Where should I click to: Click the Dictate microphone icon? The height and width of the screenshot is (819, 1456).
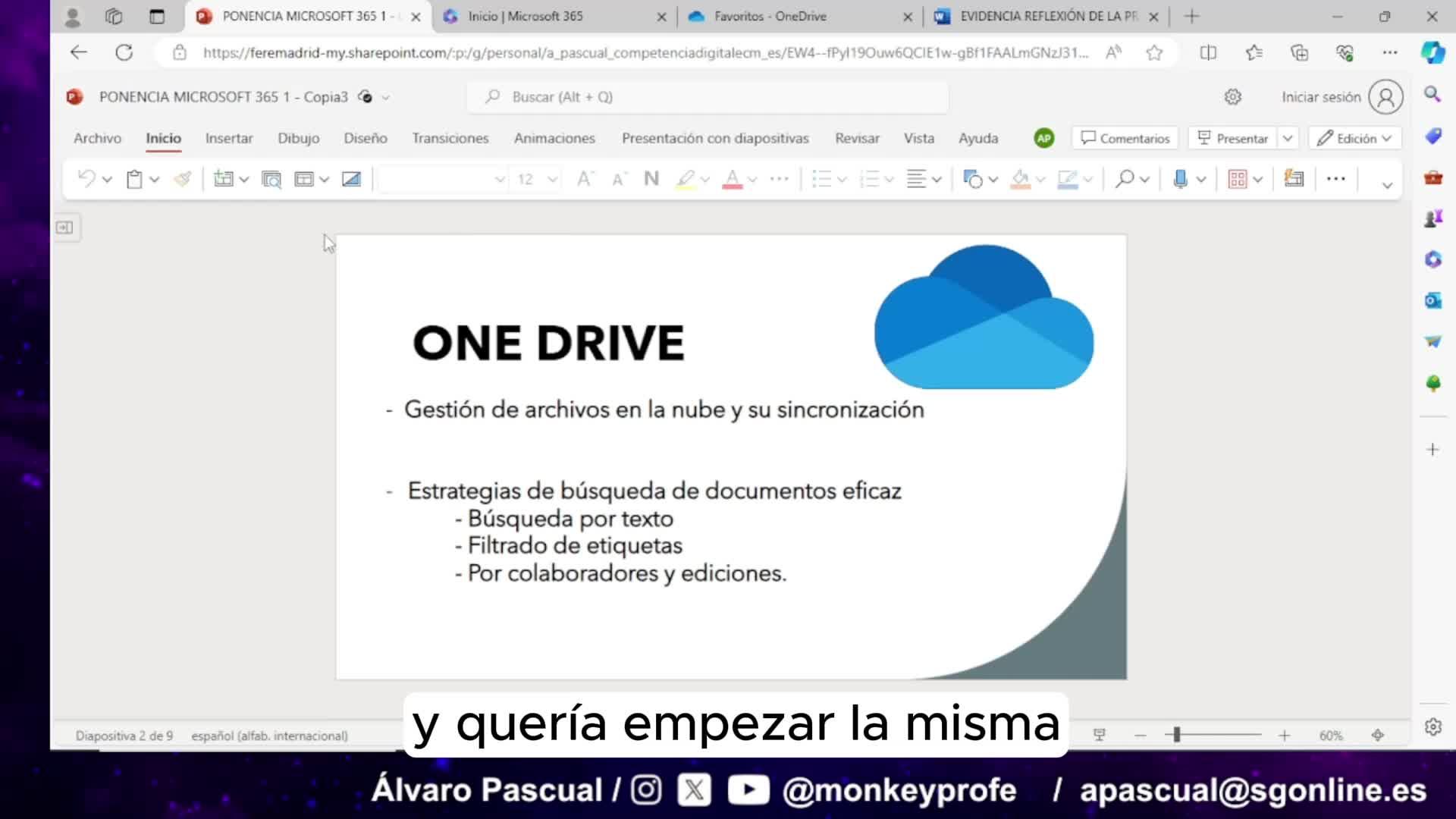[x=1180, y=179]
